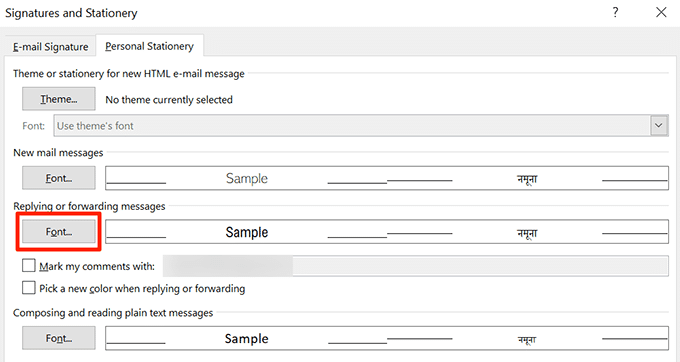Click the Hindi sample text in new mail preview
680x362 pixels.
pyautogui.click(x=527, y=179)
